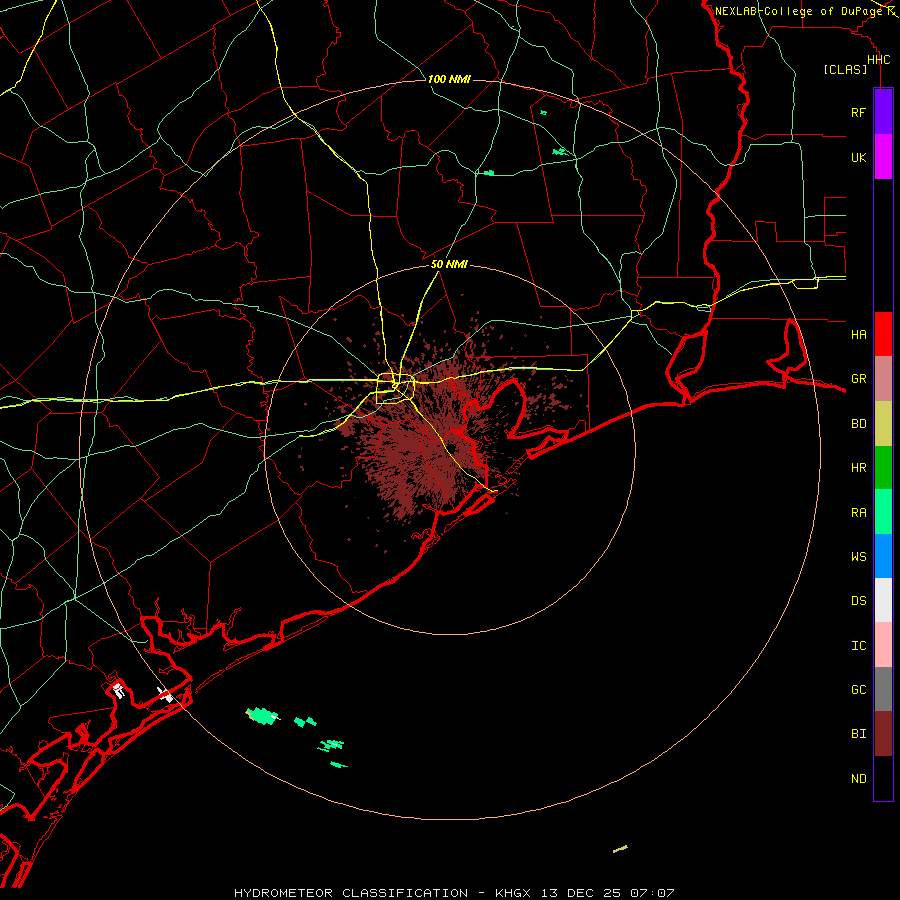Click the 'BD' legend label
The width and height of the screenshot is (900, 900).
[x=858, y=424]
